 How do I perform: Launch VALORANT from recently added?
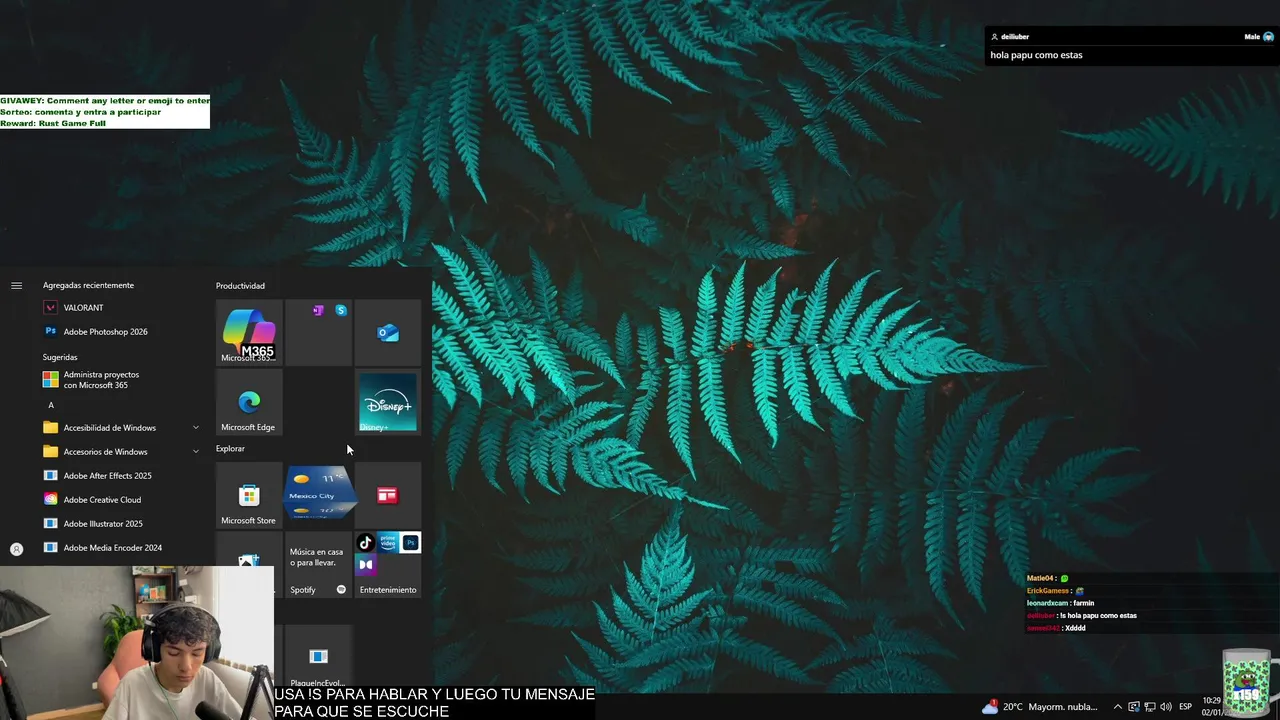coord(120,308)
